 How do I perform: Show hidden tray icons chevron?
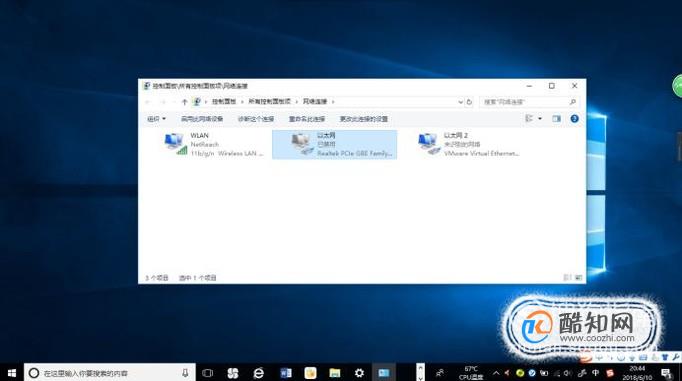(496, 373)
